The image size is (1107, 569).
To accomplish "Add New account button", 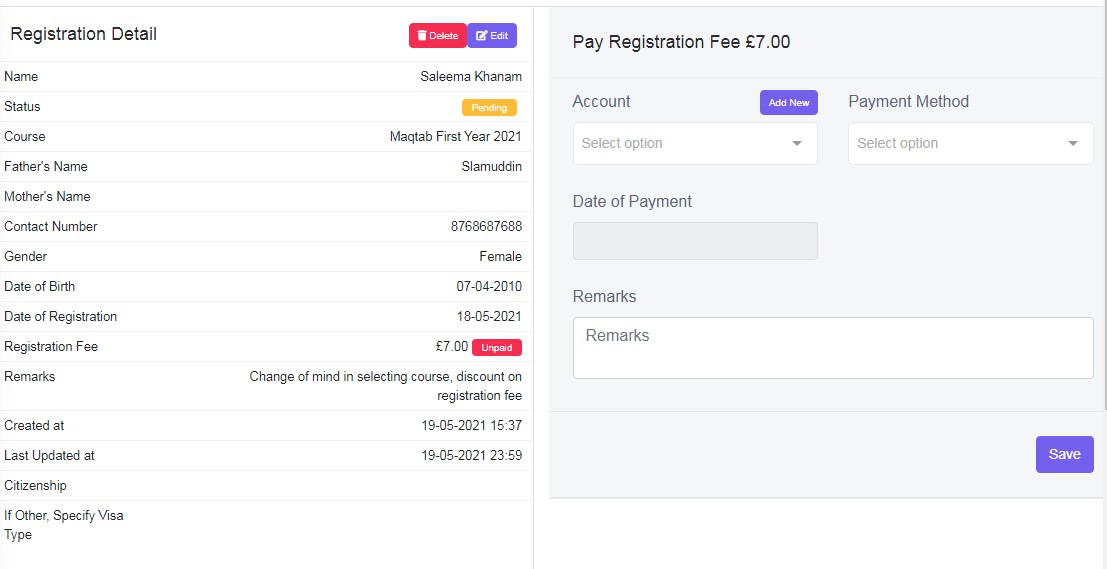I will pos(789,102).
